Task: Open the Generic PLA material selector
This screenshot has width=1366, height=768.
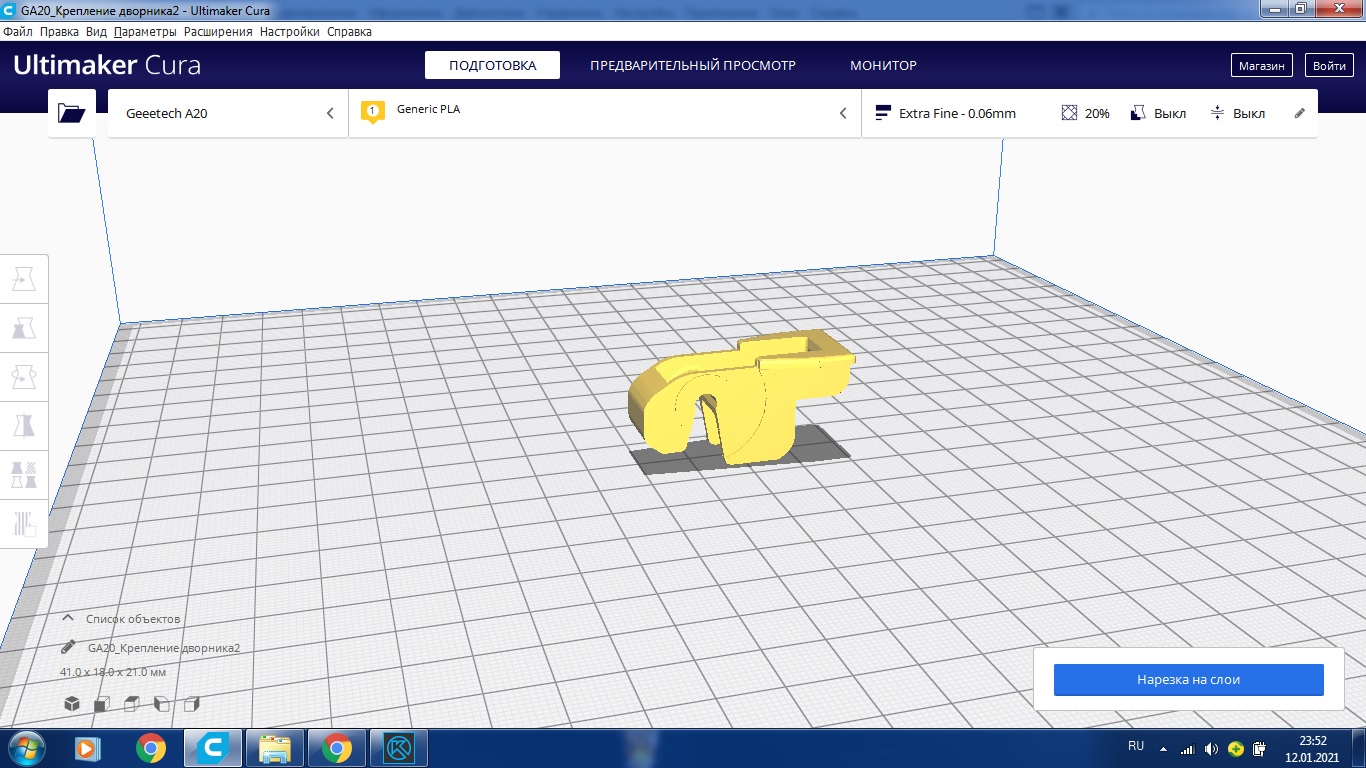Action: pyautogui.click(x=604, y=113)
